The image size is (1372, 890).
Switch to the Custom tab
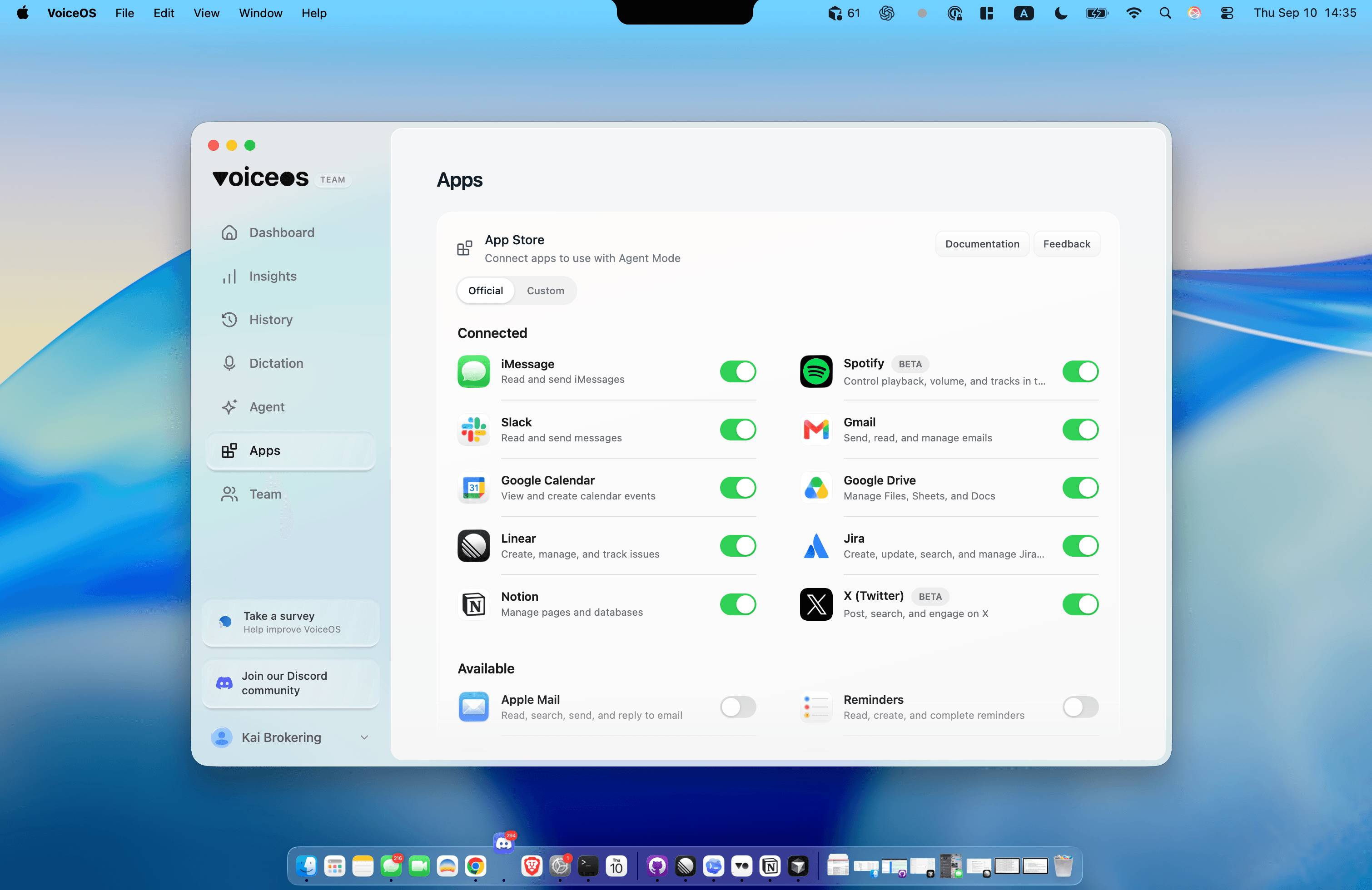545,290
